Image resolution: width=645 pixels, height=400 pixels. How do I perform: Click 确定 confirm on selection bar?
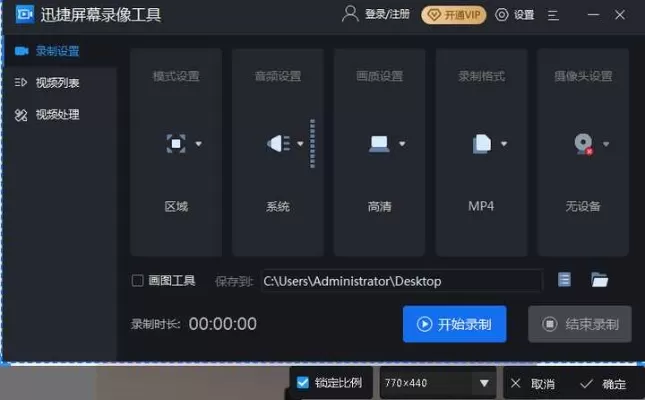[x=603, y=384]
